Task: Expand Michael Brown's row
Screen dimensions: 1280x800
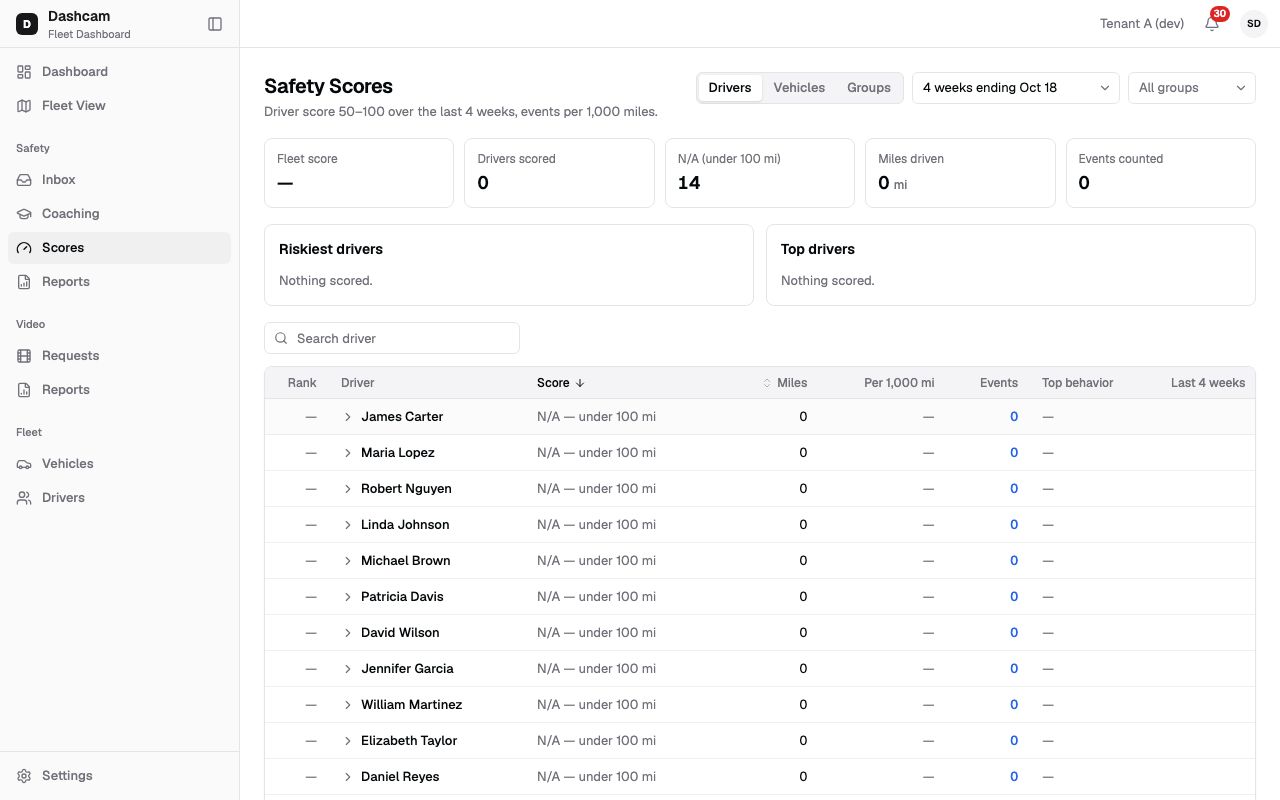Action: pyautogui.click(x=348, y=561)
